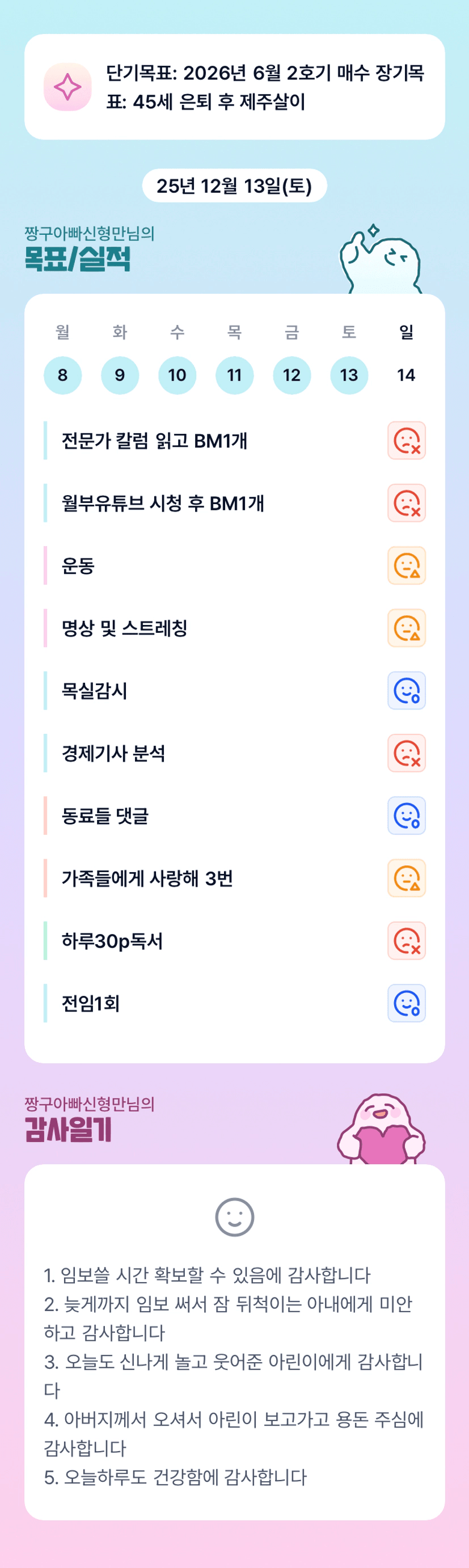469x1568 pixels.
Task: Click the blue status icon for 전임1회
Action: tap(406, 1004)
